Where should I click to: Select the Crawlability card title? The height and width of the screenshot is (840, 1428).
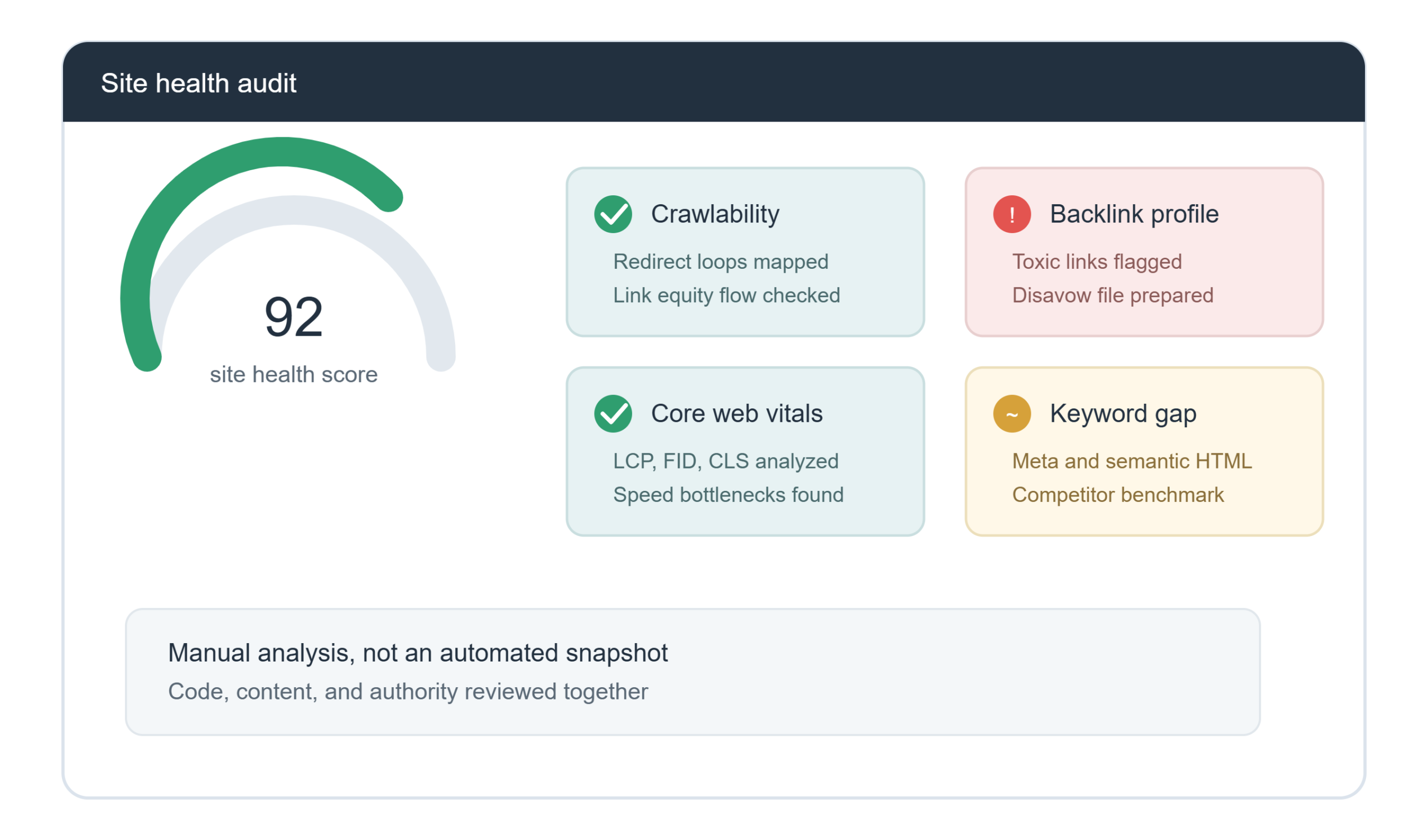click(715, 214)
